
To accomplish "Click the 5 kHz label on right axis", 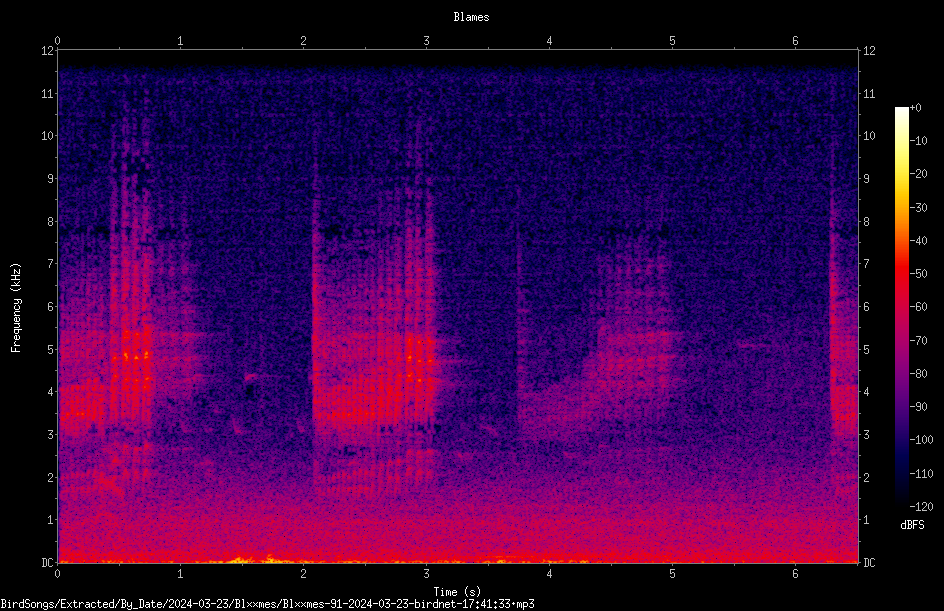I will pos(866,349).
